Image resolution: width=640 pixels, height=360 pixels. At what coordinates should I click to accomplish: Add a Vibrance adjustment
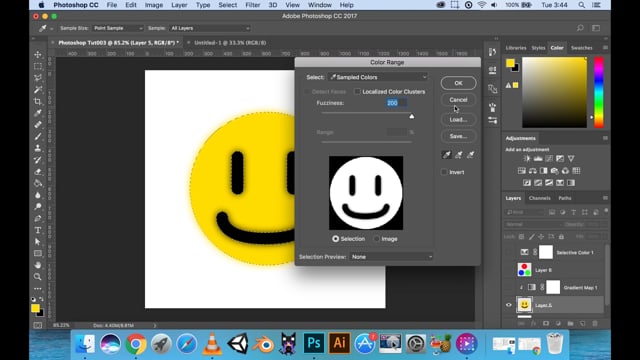[x=571, y=158]
